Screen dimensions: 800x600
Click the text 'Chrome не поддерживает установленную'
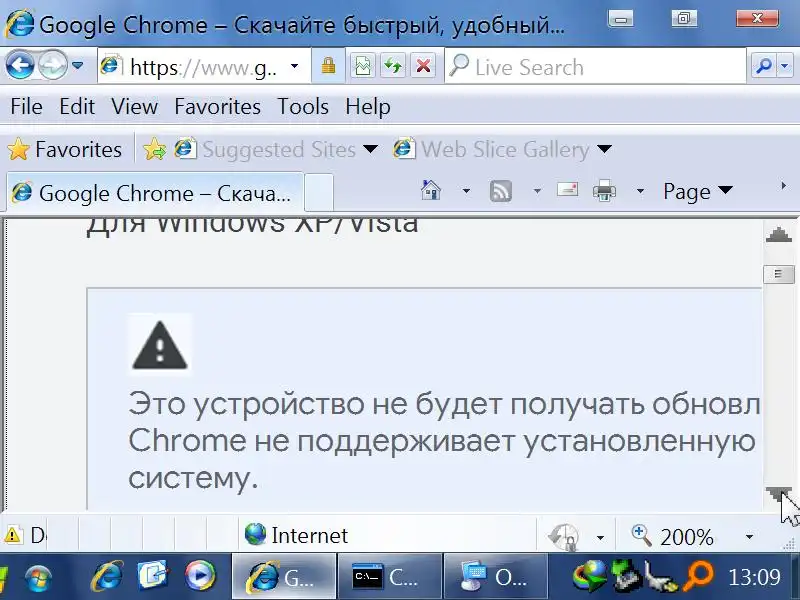click(x=442, y=442)
